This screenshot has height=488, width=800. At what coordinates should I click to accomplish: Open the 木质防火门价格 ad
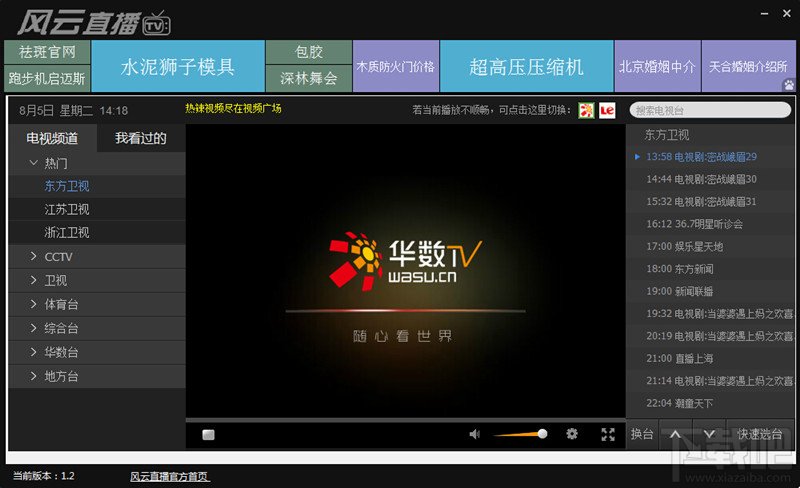click(396, 66)
